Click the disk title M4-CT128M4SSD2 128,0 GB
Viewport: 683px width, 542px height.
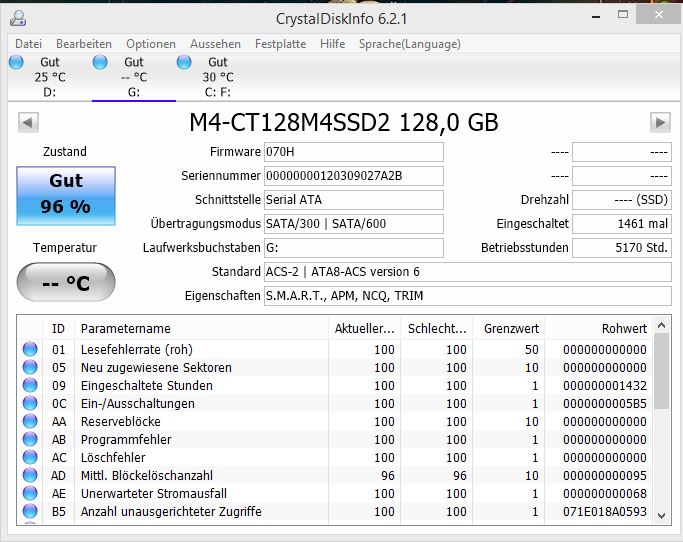click(344, 122)
